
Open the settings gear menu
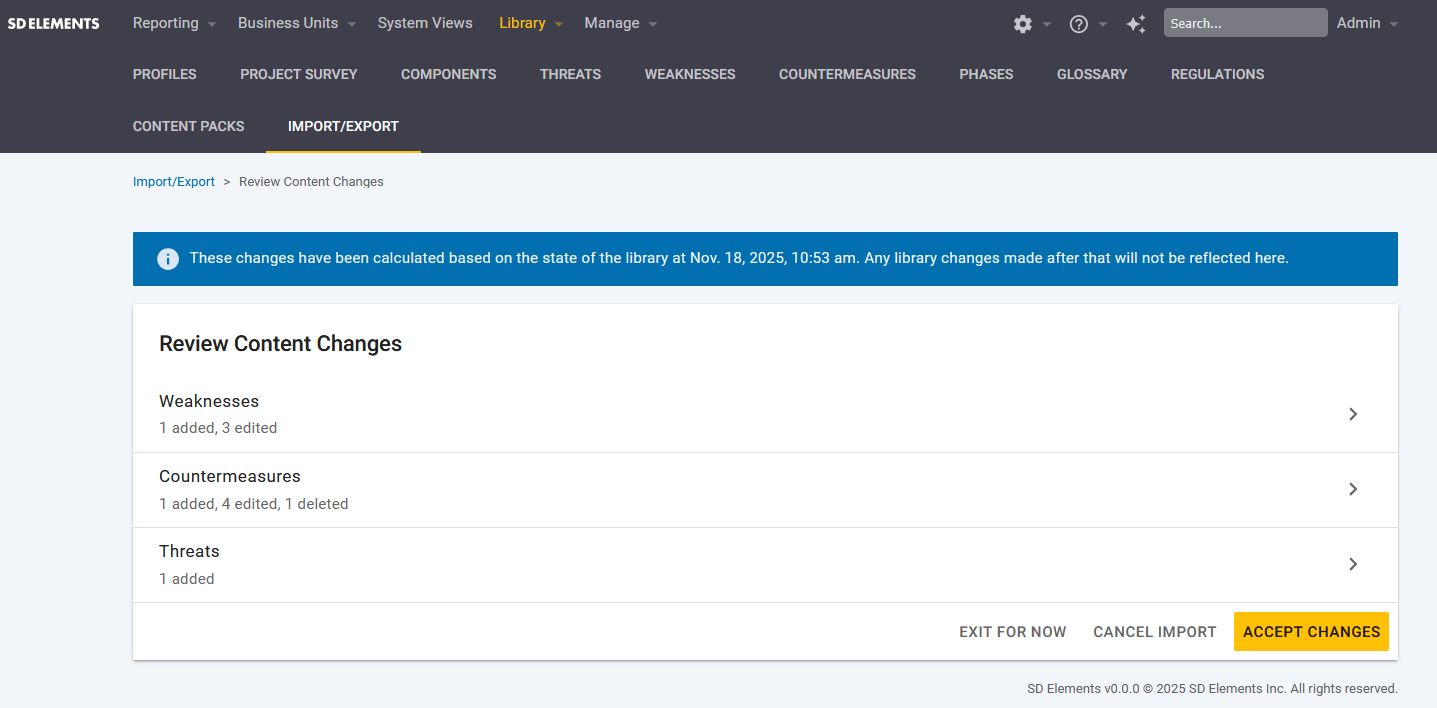[x=1023, y=24]
